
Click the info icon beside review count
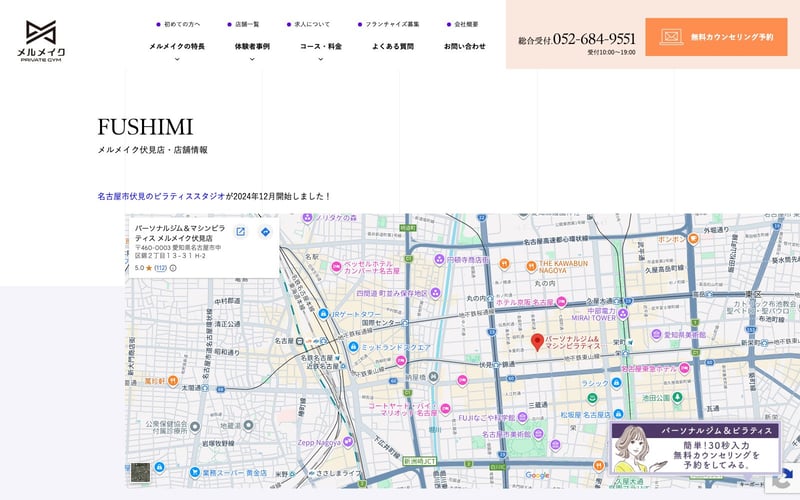coord(173,268)
